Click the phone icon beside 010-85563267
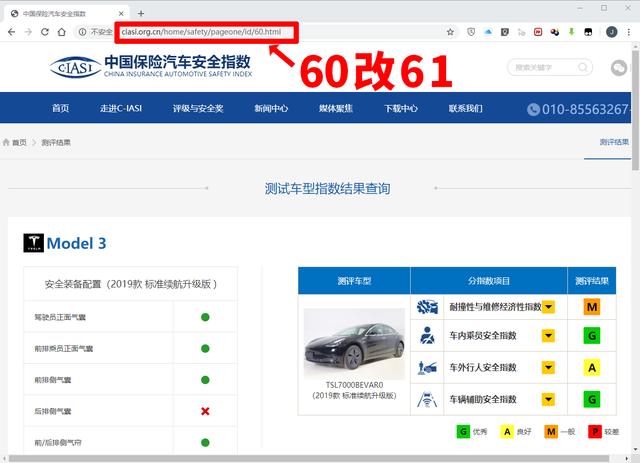 (x=533, y=109)
